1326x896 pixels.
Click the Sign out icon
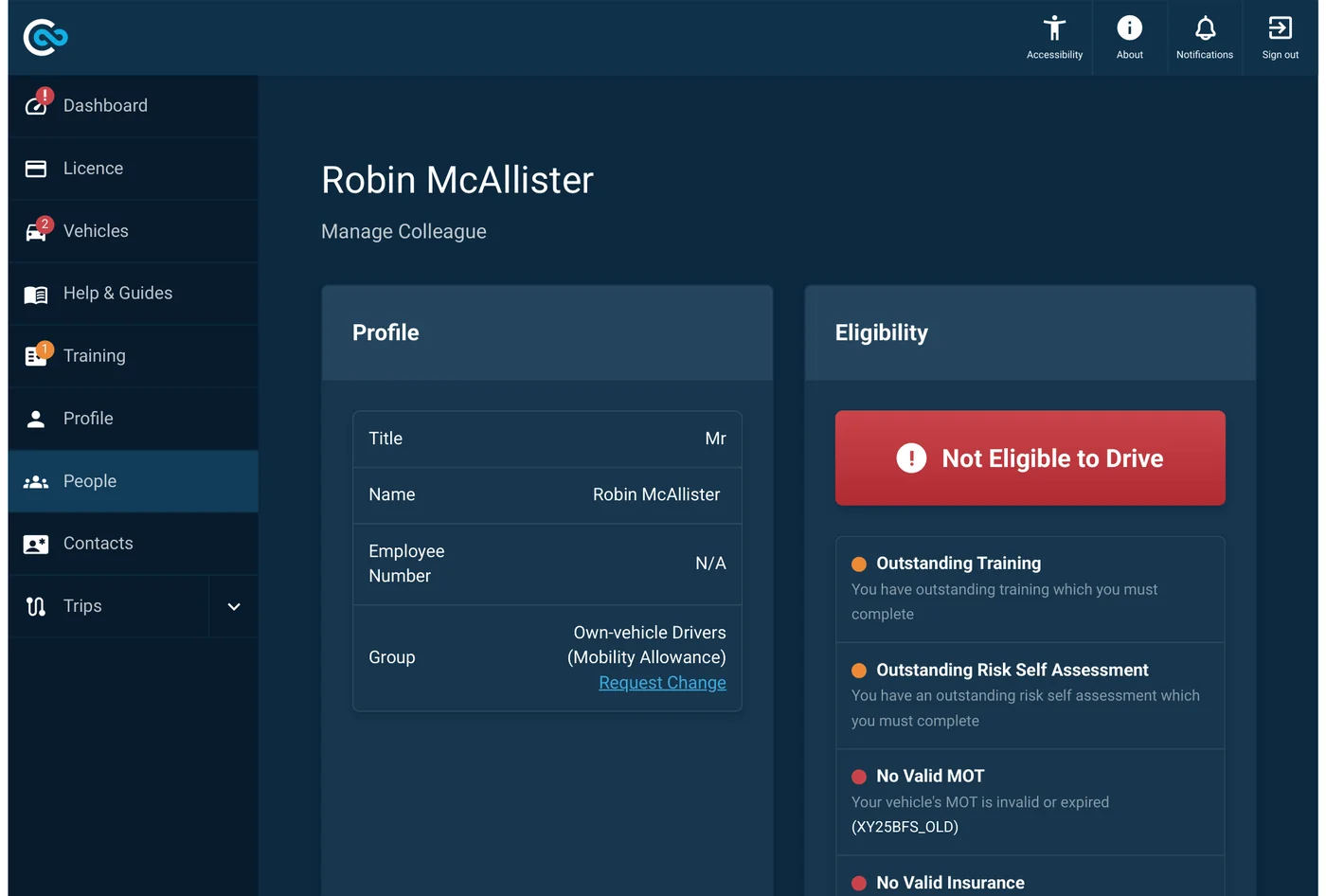[1280, 28]
